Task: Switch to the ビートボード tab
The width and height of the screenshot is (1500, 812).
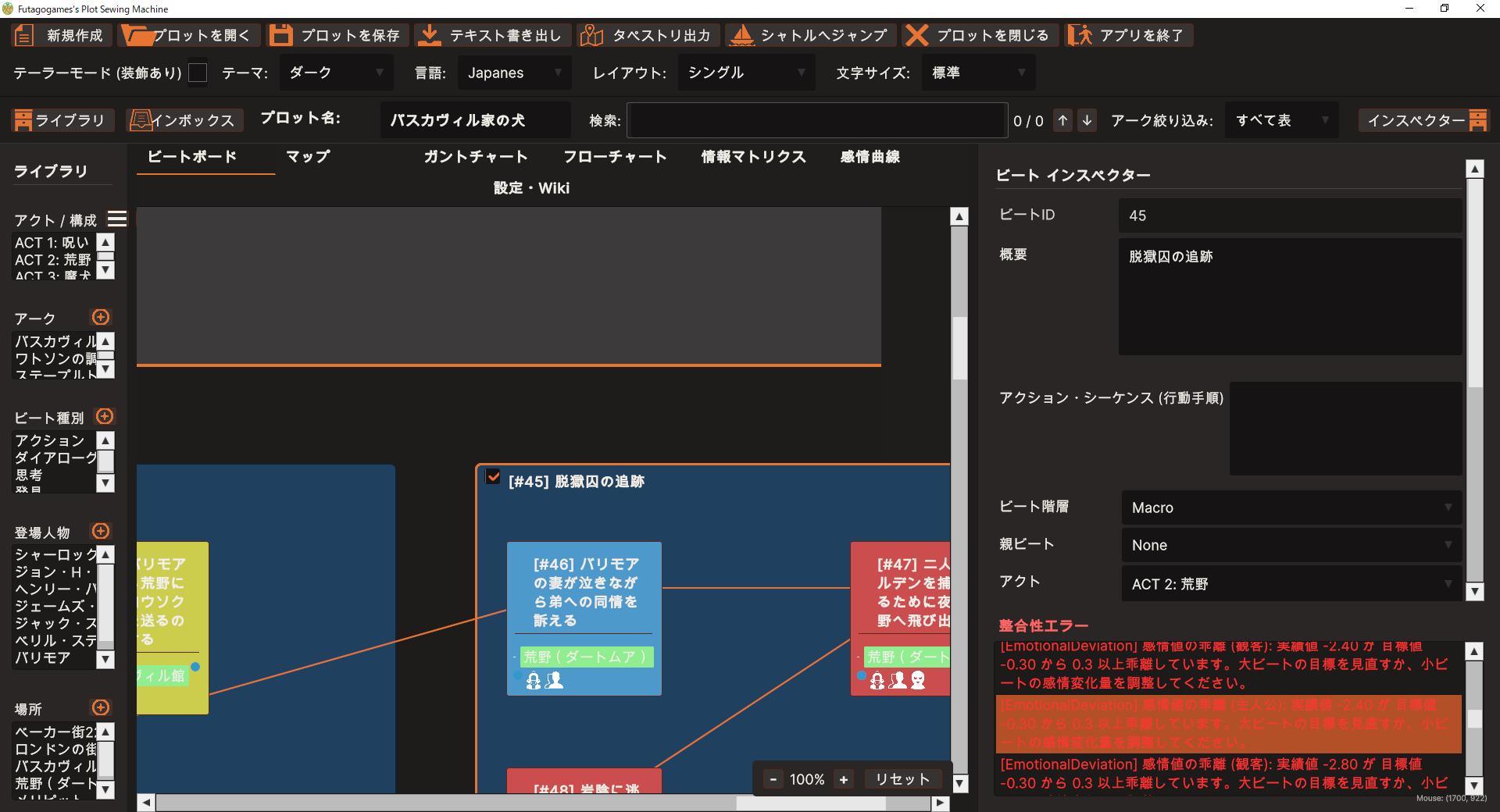Action: (192, 157)
